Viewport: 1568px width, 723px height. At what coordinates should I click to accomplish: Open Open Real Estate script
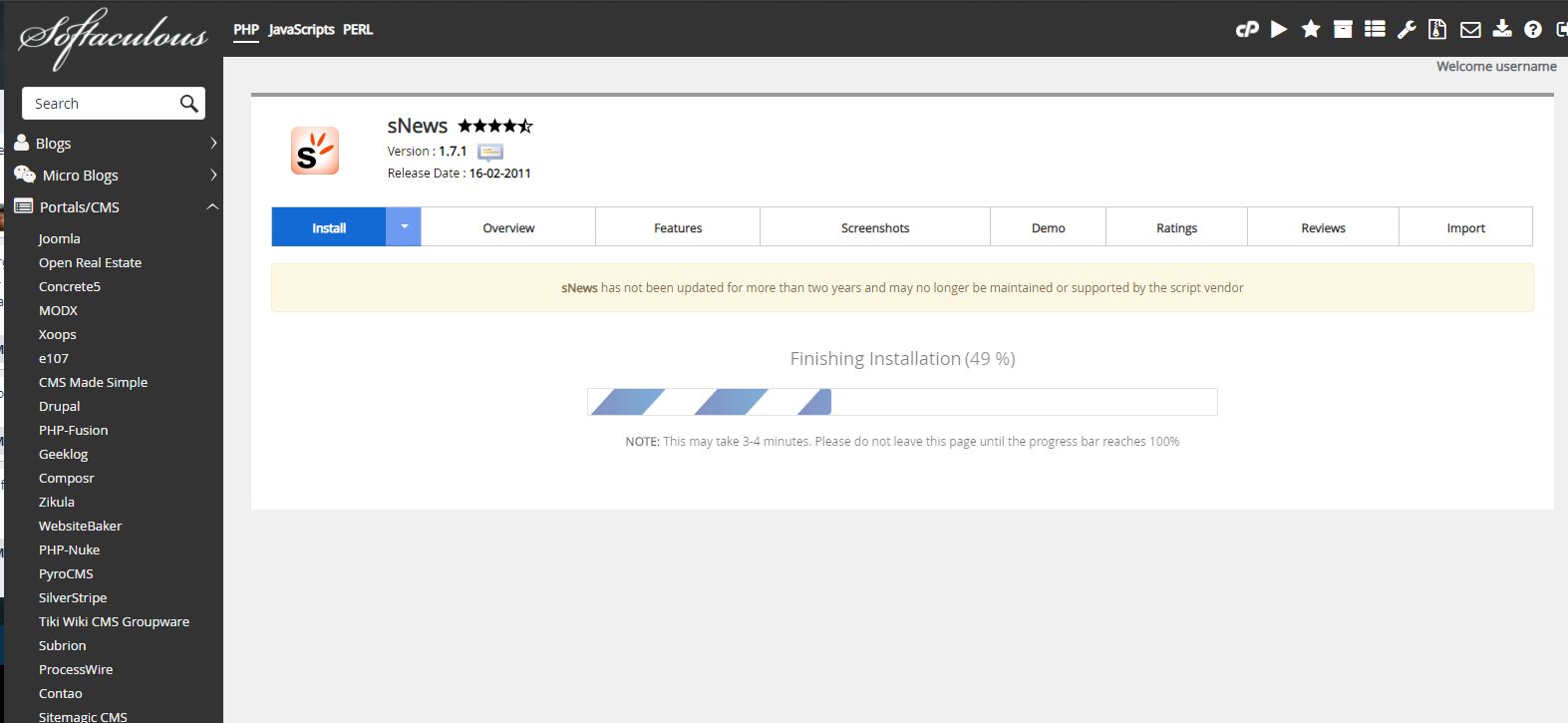point(90,262)
